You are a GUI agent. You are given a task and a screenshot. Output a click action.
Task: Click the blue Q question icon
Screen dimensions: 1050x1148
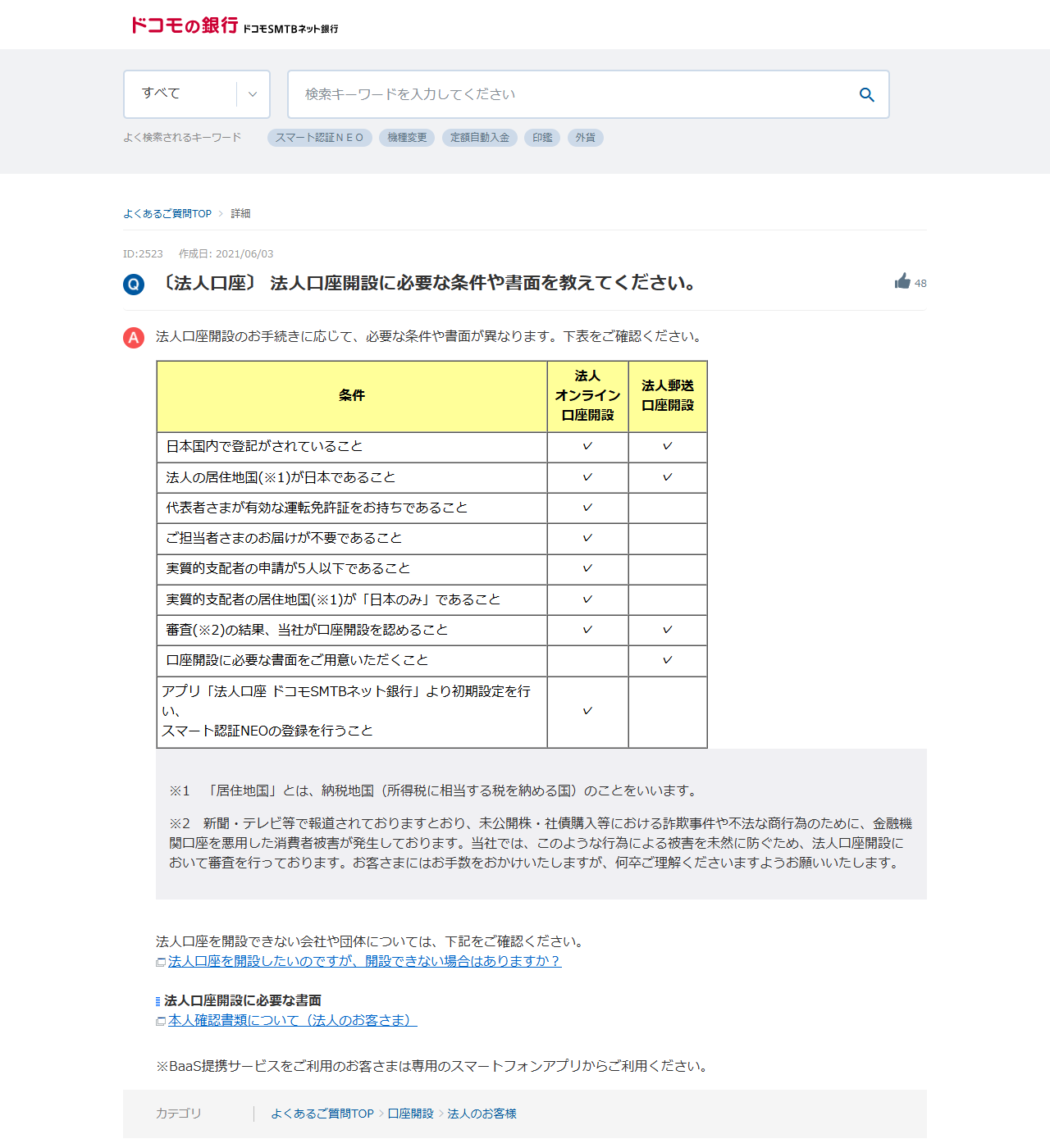(x=134, y=285)
